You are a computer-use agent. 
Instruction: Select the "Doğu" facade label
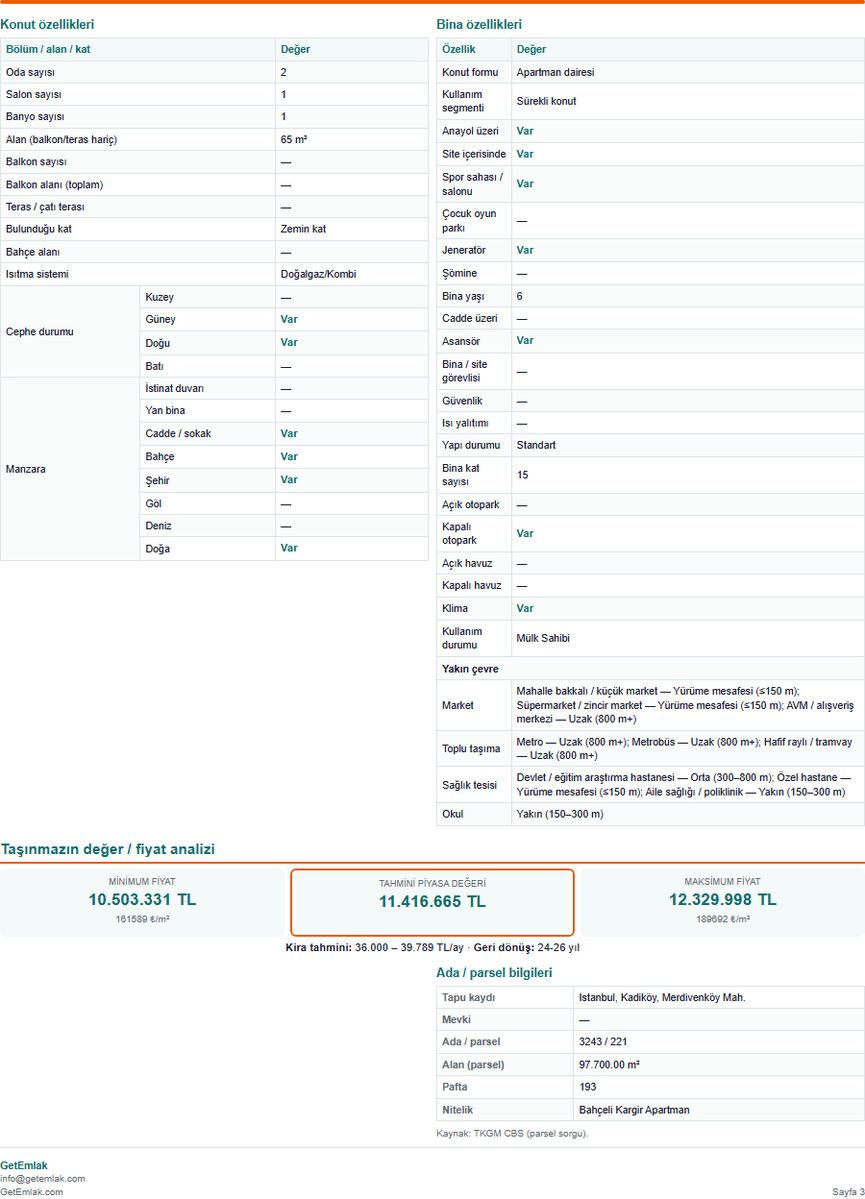click(158, 343)
